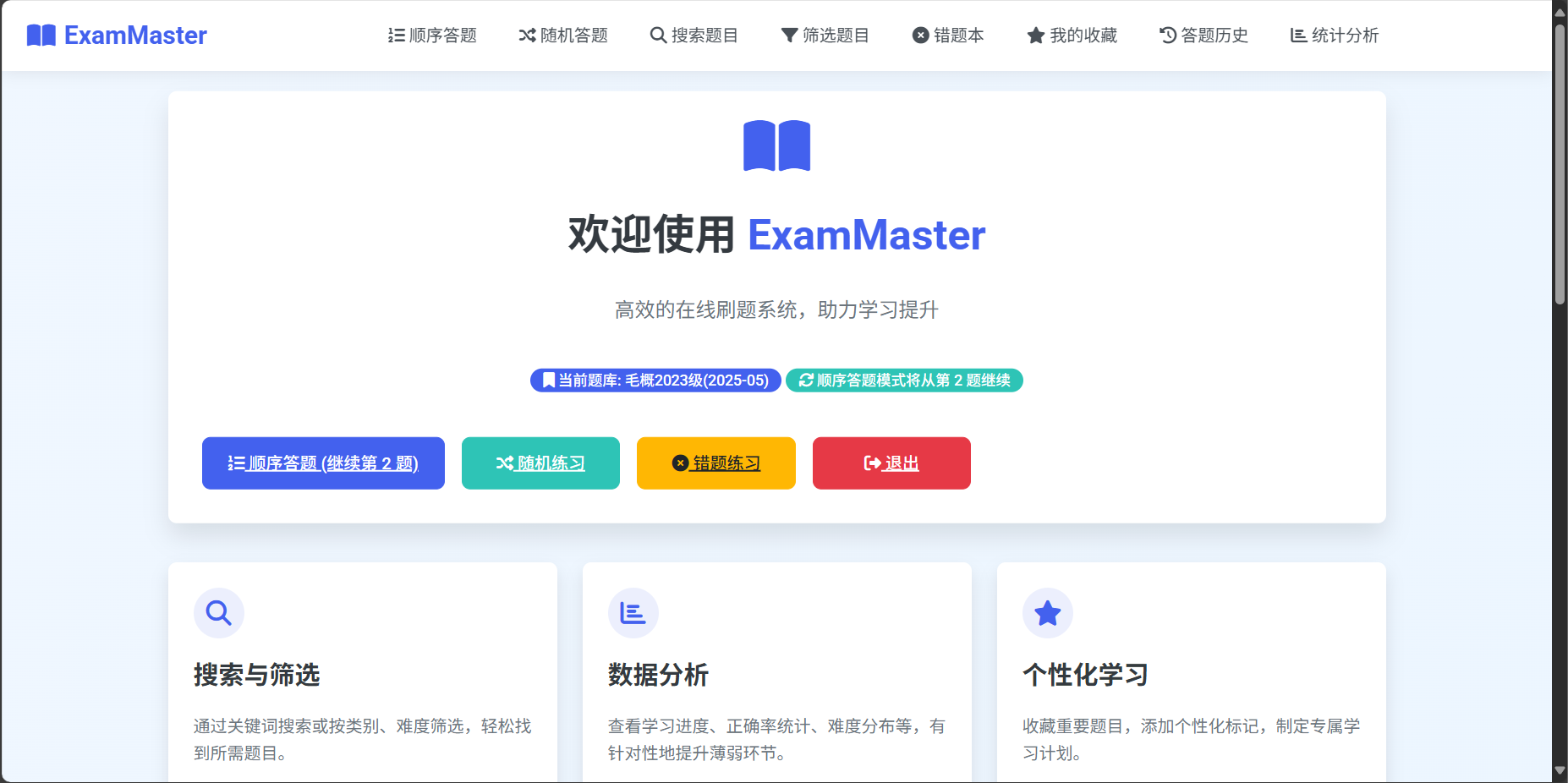Click the ExamMaster brand name link

pos(135,36)
